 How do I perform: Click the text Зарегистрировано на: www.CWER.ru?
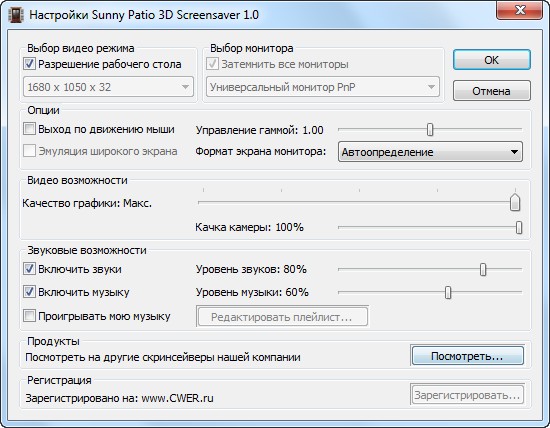tap(119, 399)
